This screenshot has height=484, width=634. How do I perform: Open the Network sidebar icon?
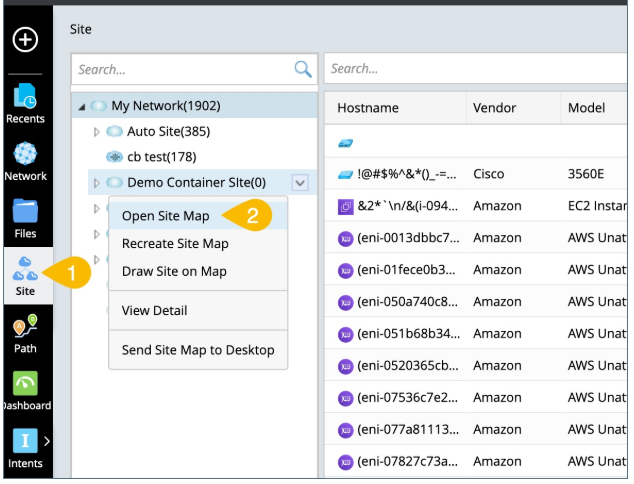[x=25, y=160]
